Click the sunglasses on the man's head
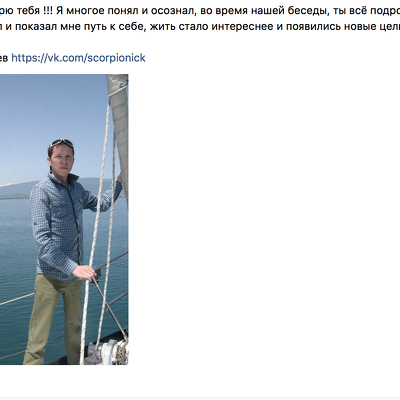This screenshot has width=400, height=400. click(x=61, y=143)
